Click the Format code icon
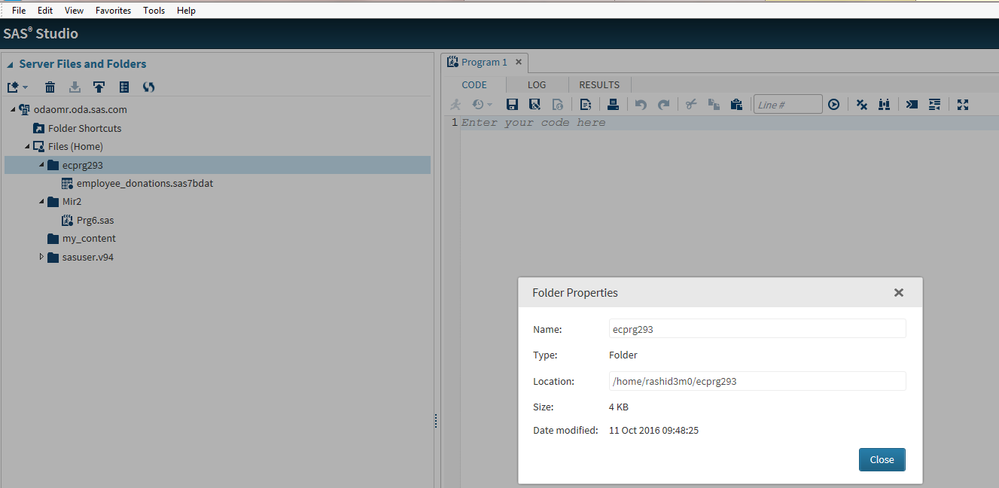This screenshot has height=488, width=999. (x=935, y=104)
